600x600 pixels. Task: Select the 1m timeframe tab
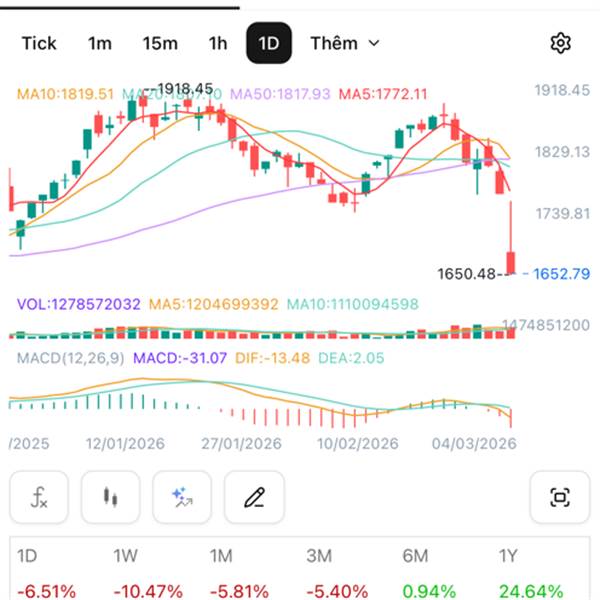tap(100, 43)
